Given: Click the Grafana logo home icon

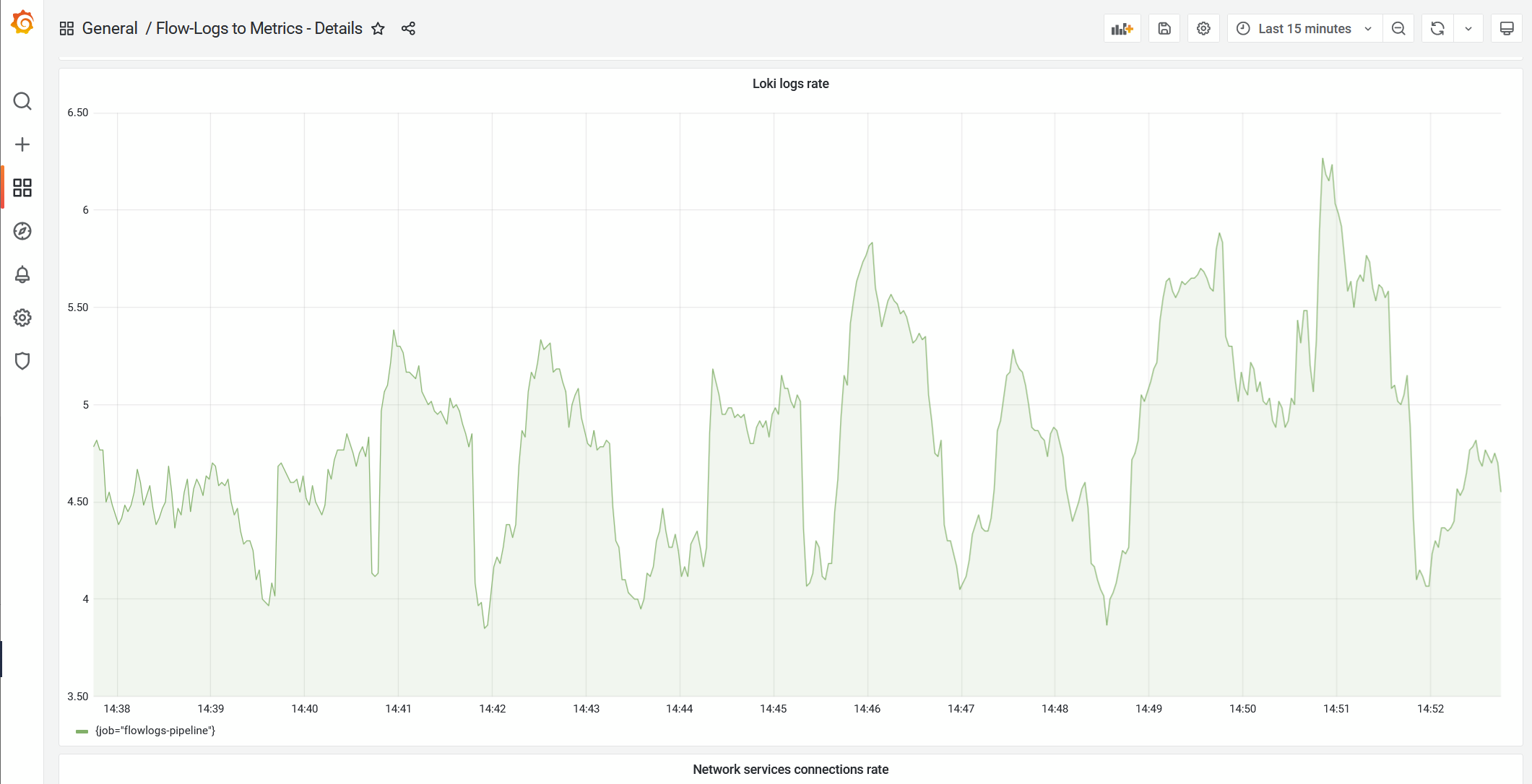Looking at the screenshot, I should [x=22, y=22].
